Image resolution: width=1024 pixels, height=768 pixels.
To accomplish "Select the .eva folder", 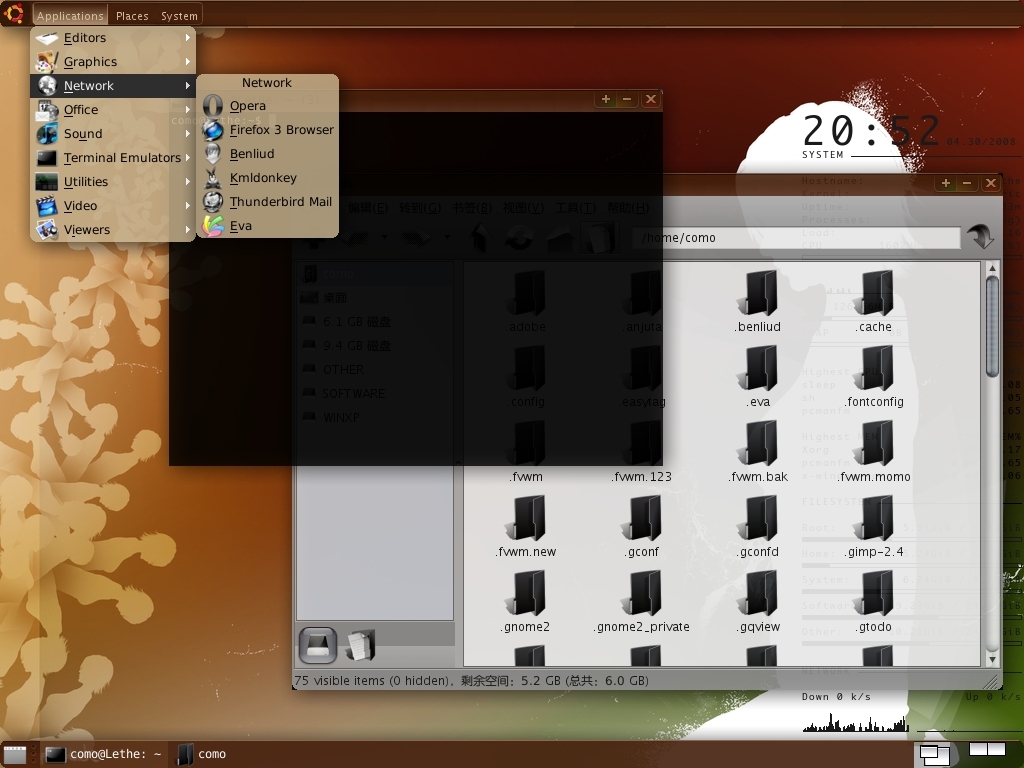I will point(758,377).
